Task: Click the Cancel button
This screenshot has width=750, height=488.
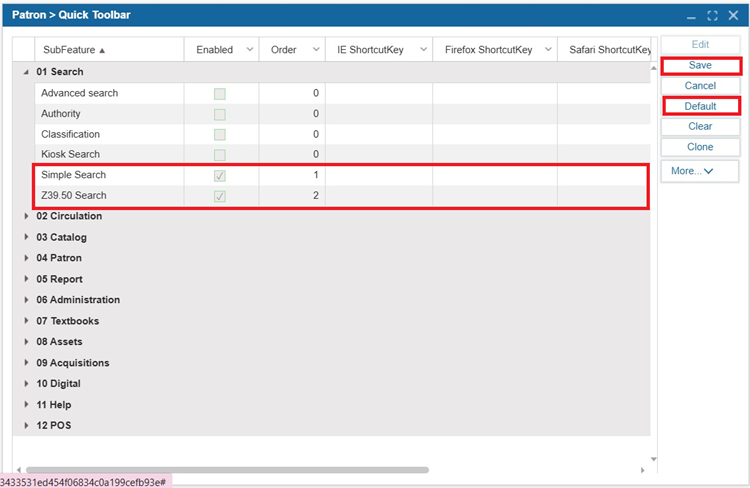Action: (700, 86)
